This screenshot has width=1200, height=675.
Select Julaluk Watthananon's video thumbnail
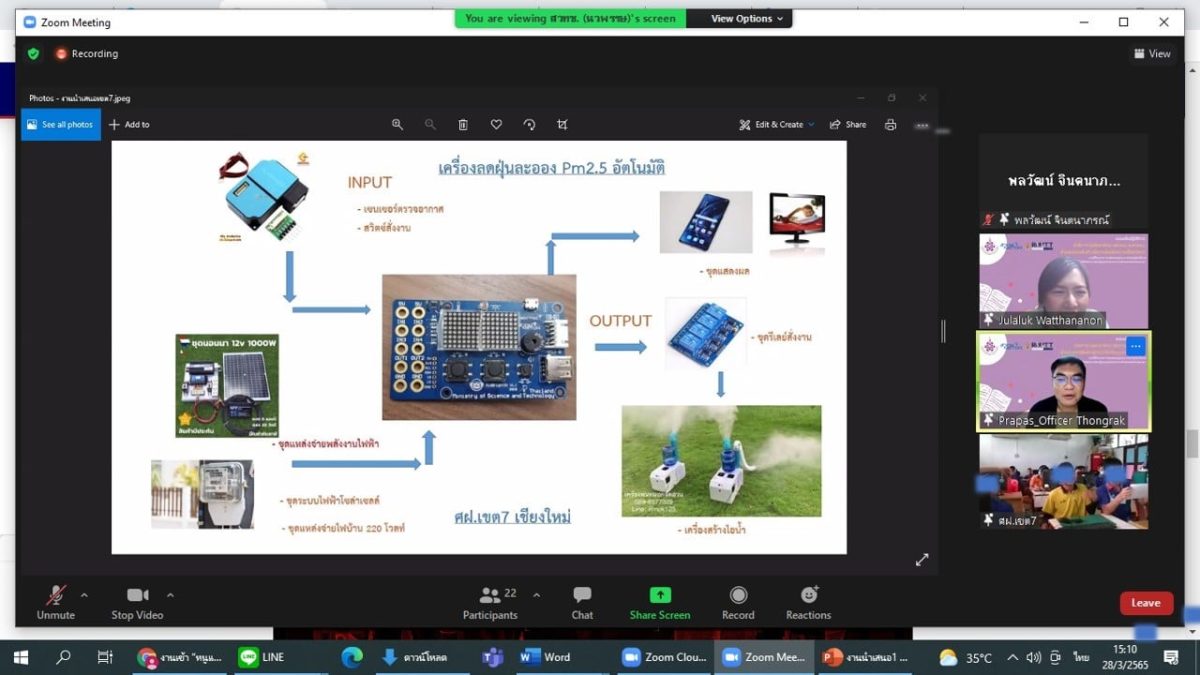click(1063, 280)
